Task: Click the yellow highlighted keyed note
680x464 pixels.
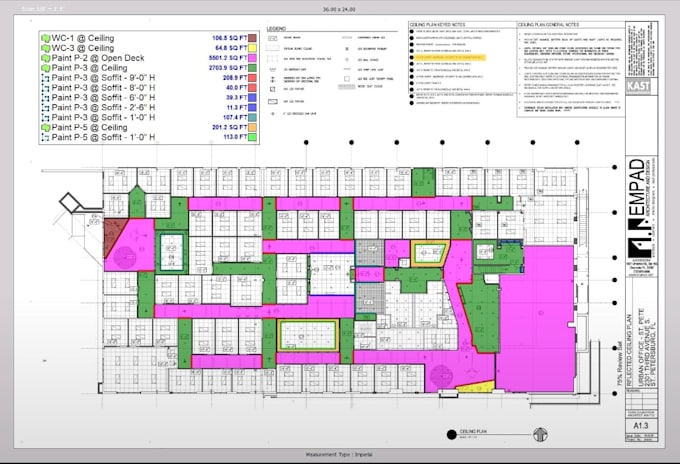Action: (x=450, y=58)
